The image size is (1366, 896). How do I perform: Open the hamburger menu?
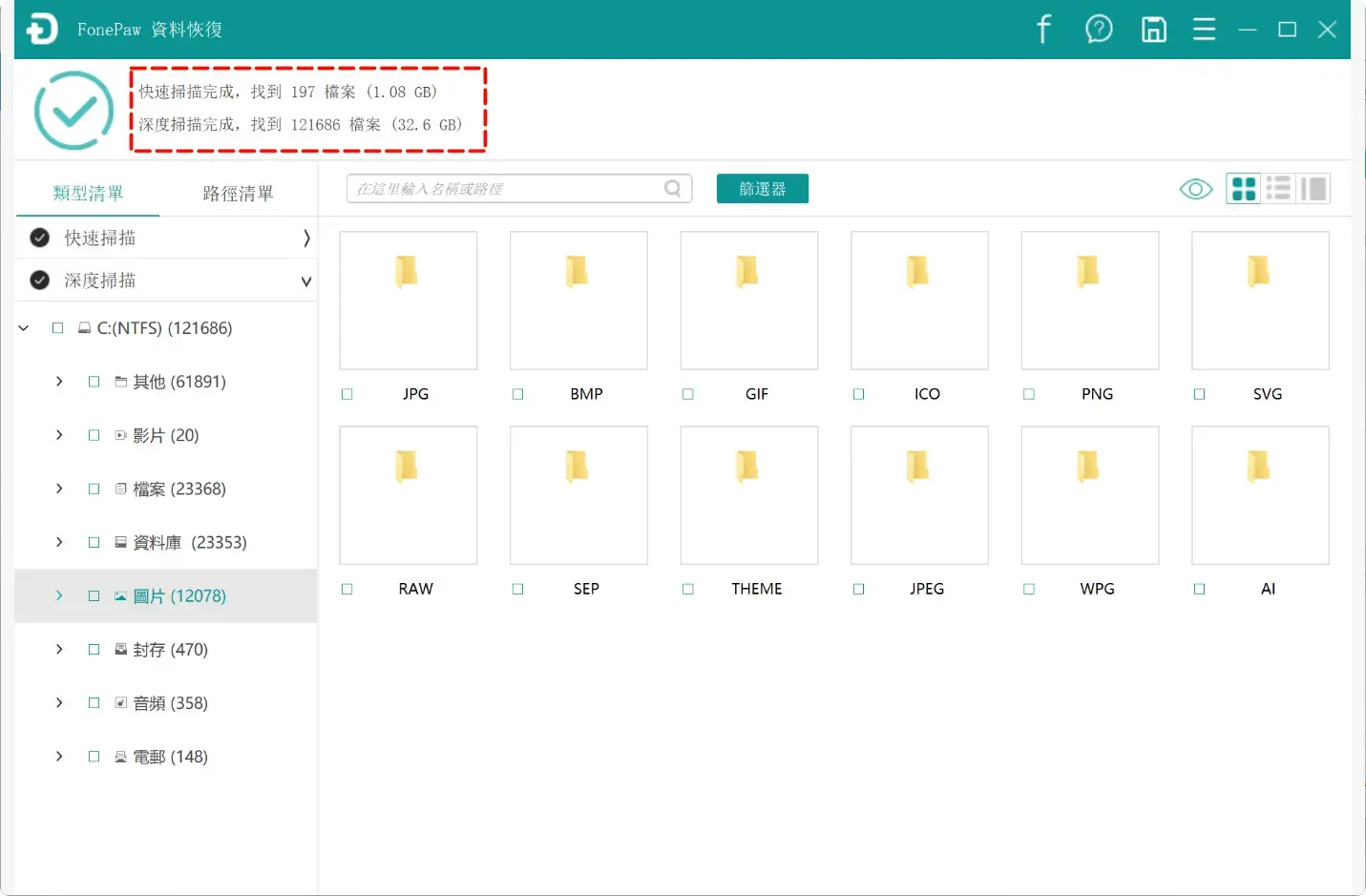[1204, 30]
